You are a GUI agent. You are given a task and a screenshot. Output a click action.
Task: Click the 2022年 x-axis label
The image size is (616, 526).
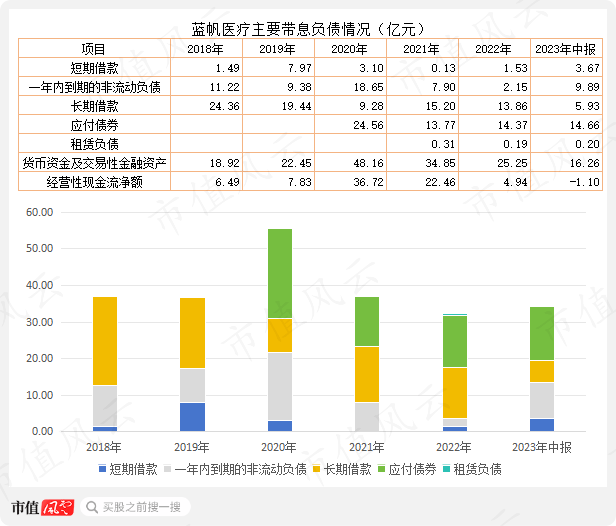pos(454,447)
